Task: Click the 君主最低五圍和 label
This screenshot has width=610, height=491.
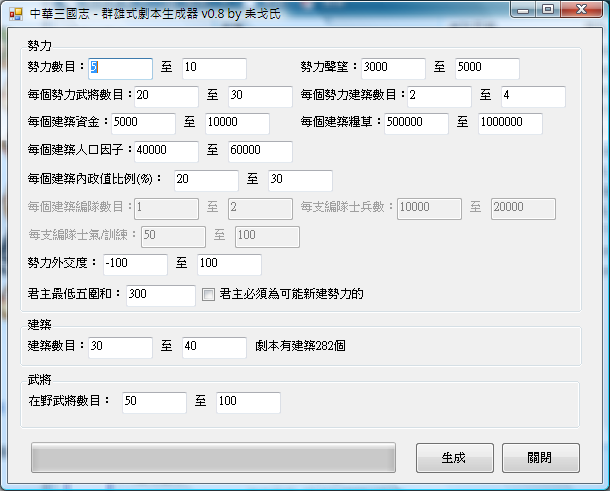Action: pos(74,293)
